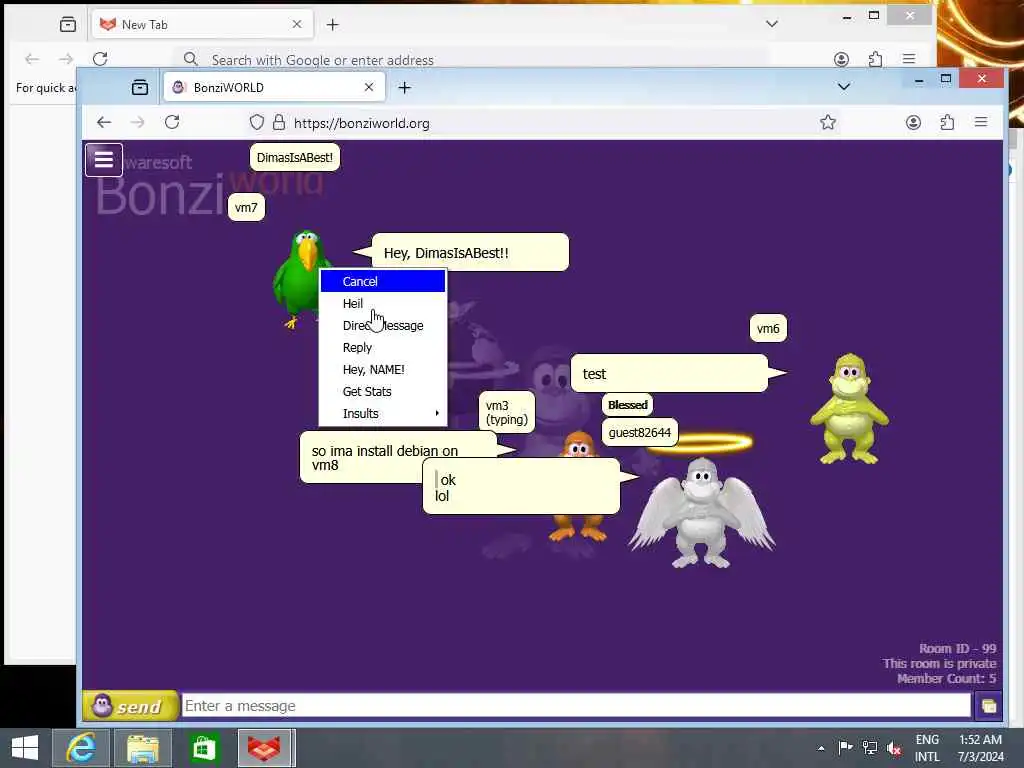Click the padlock site security icon

[x=279, y=123]
